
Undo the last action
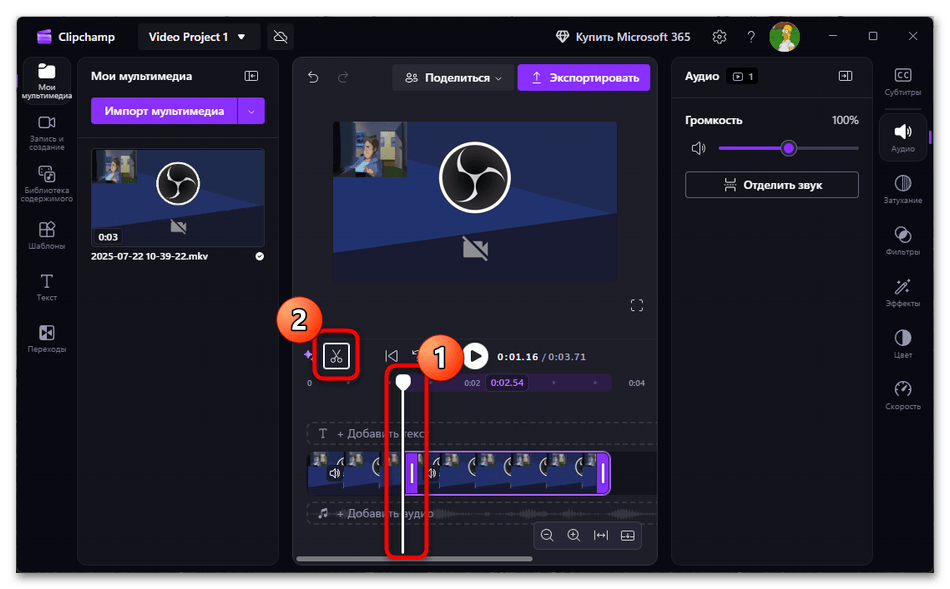[x=313, y=78]
